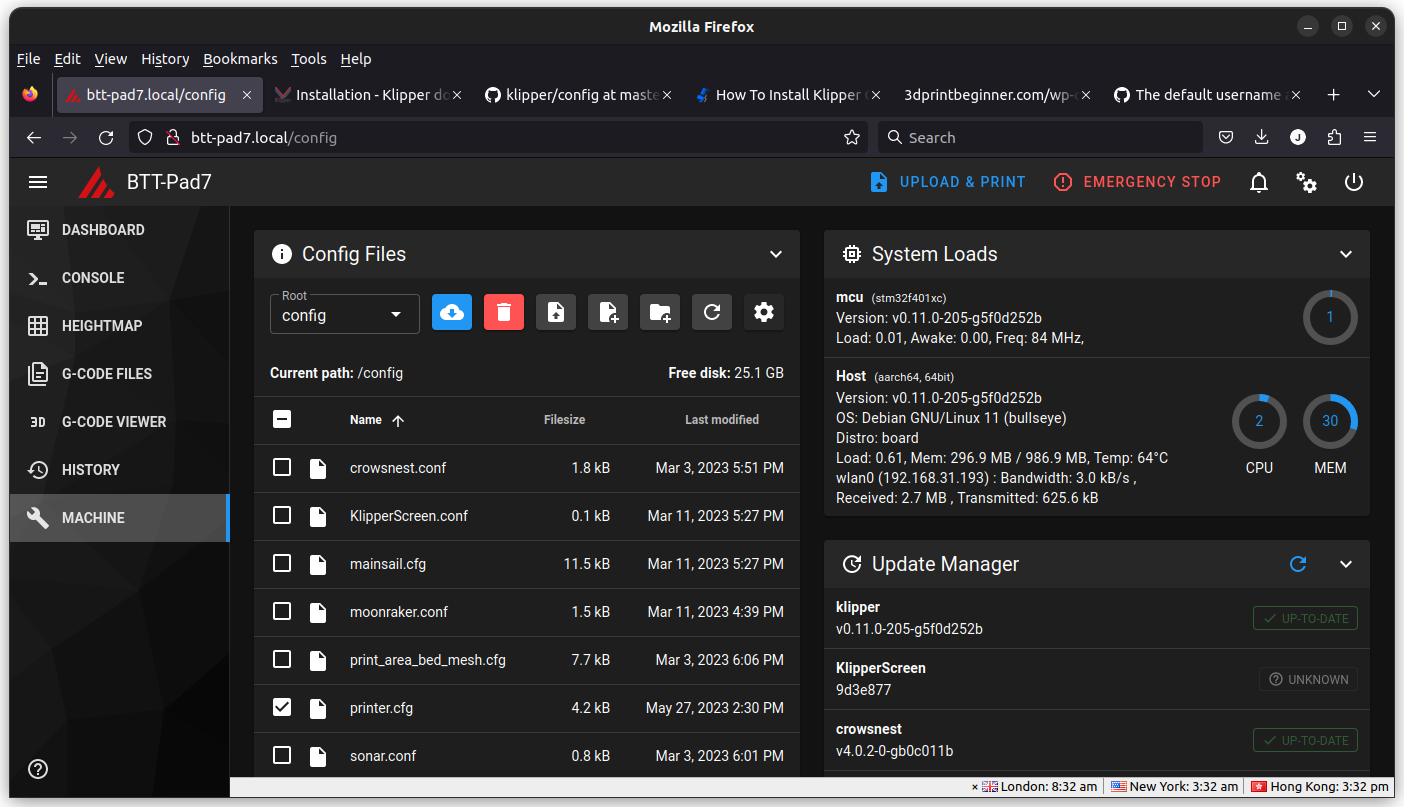Collapse the Update Manager panel
The width and height of the screenshot is (1404, 807).
tap(1346, 564)
